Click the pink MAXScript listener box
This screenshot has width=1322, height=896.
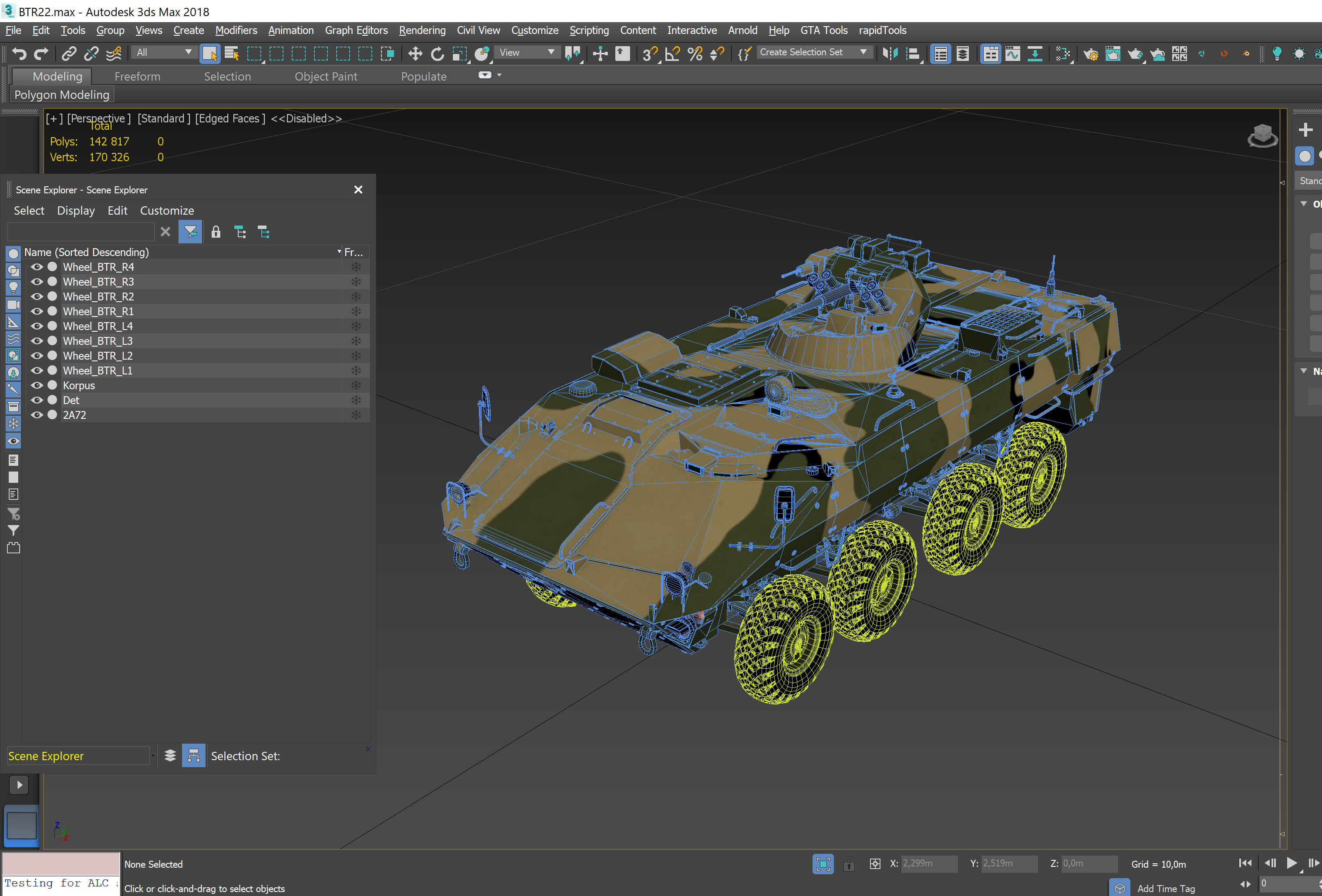[x=61, y=864]
